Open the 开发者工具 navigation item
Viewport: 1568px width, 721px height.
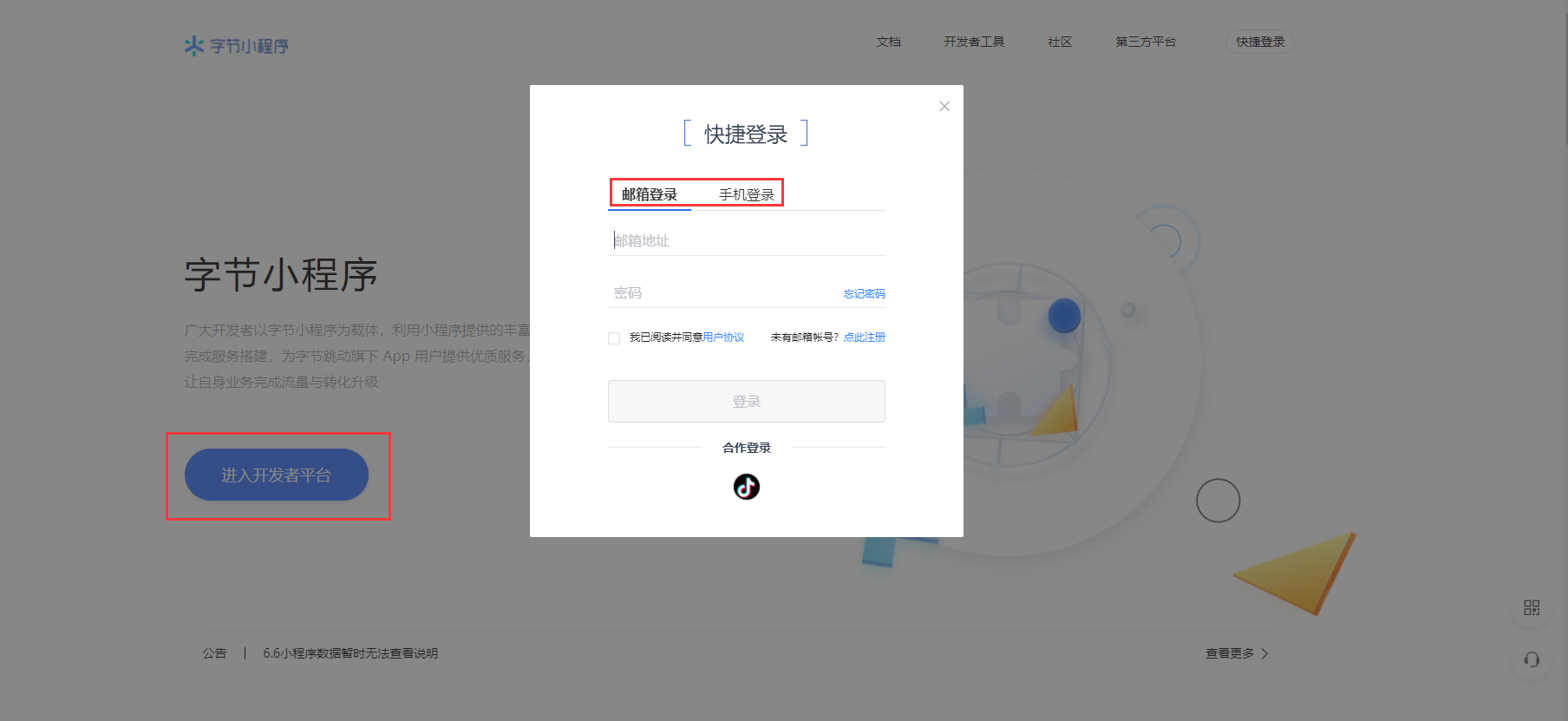(974, 42)
